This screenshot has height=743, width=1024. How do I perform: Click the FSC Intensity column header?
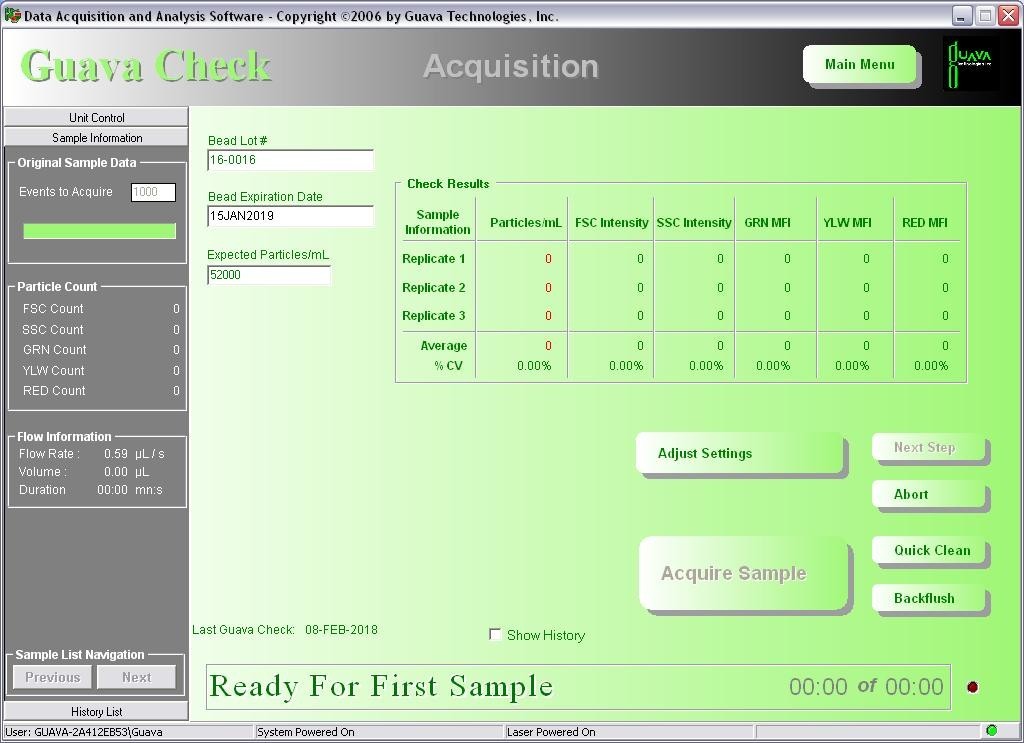click(x=611, y=223)
